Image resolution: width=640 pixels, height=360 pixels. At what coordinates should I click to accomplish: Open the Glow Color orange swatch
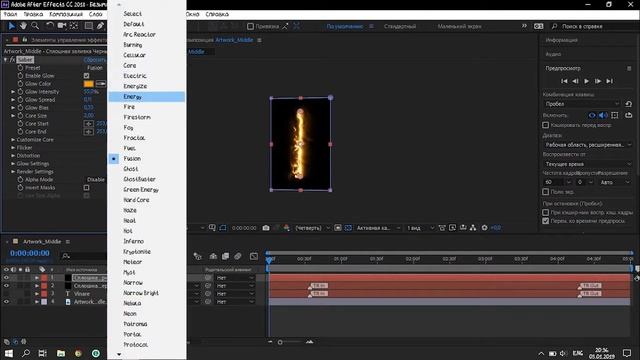point(89,84)
